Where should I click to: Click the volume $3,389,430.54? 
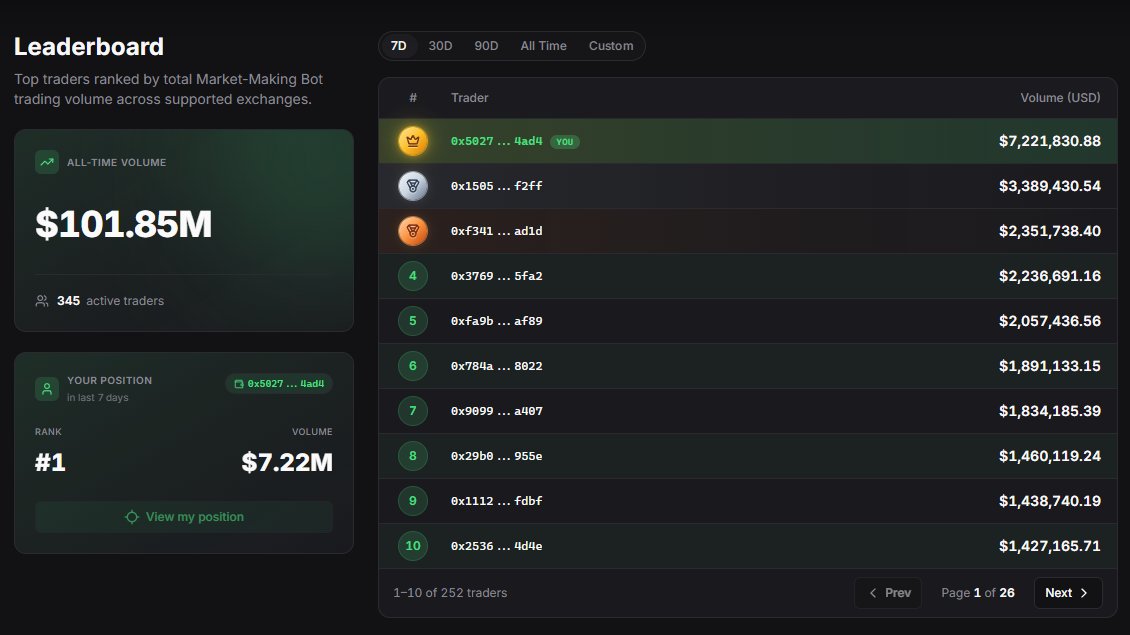click(x=1049, y=186)
